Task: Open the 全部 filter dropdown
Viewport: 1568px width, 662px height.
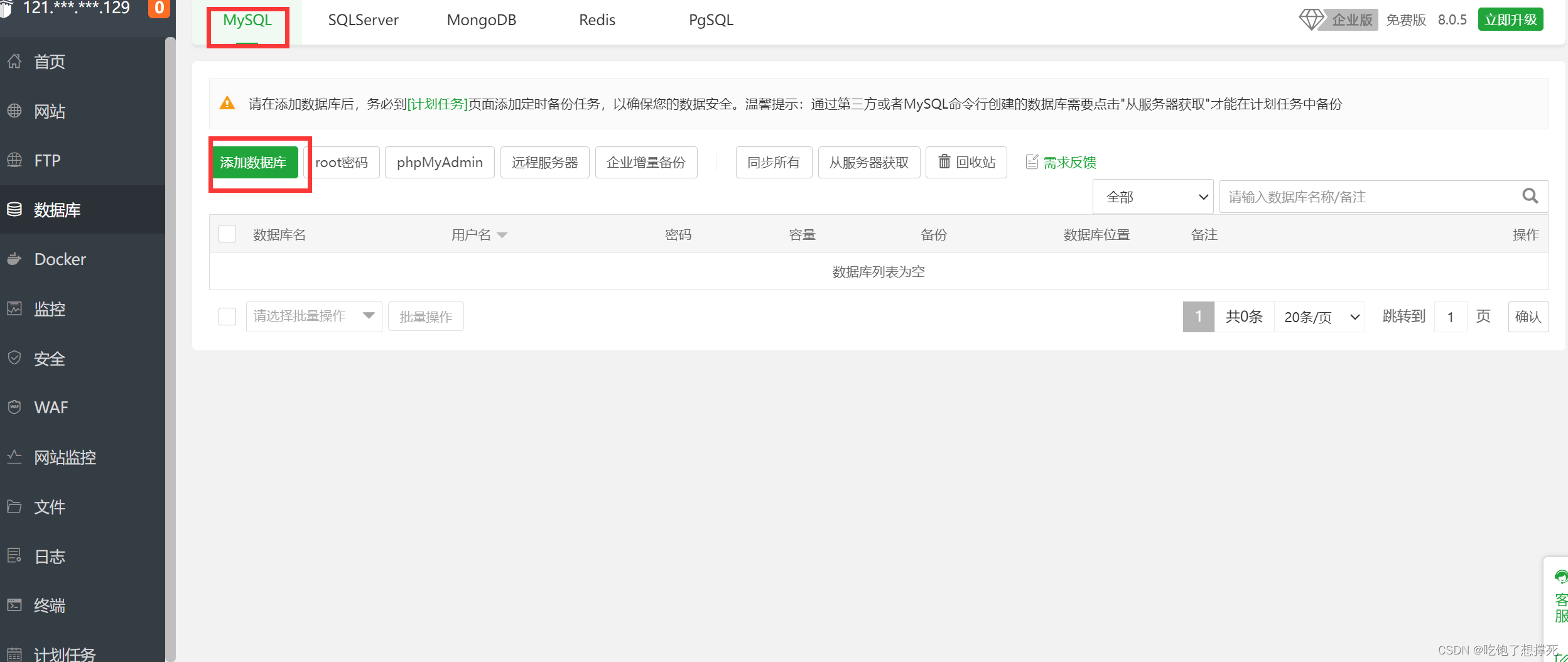Action: click(1153, 197)
